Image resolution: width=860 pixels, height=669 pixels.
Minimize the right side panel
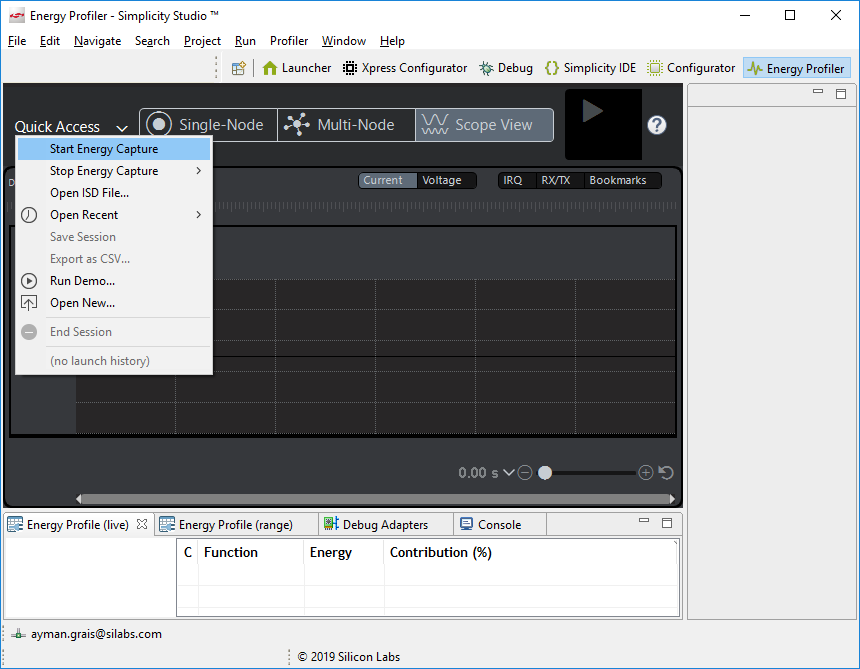coord(818,92)
